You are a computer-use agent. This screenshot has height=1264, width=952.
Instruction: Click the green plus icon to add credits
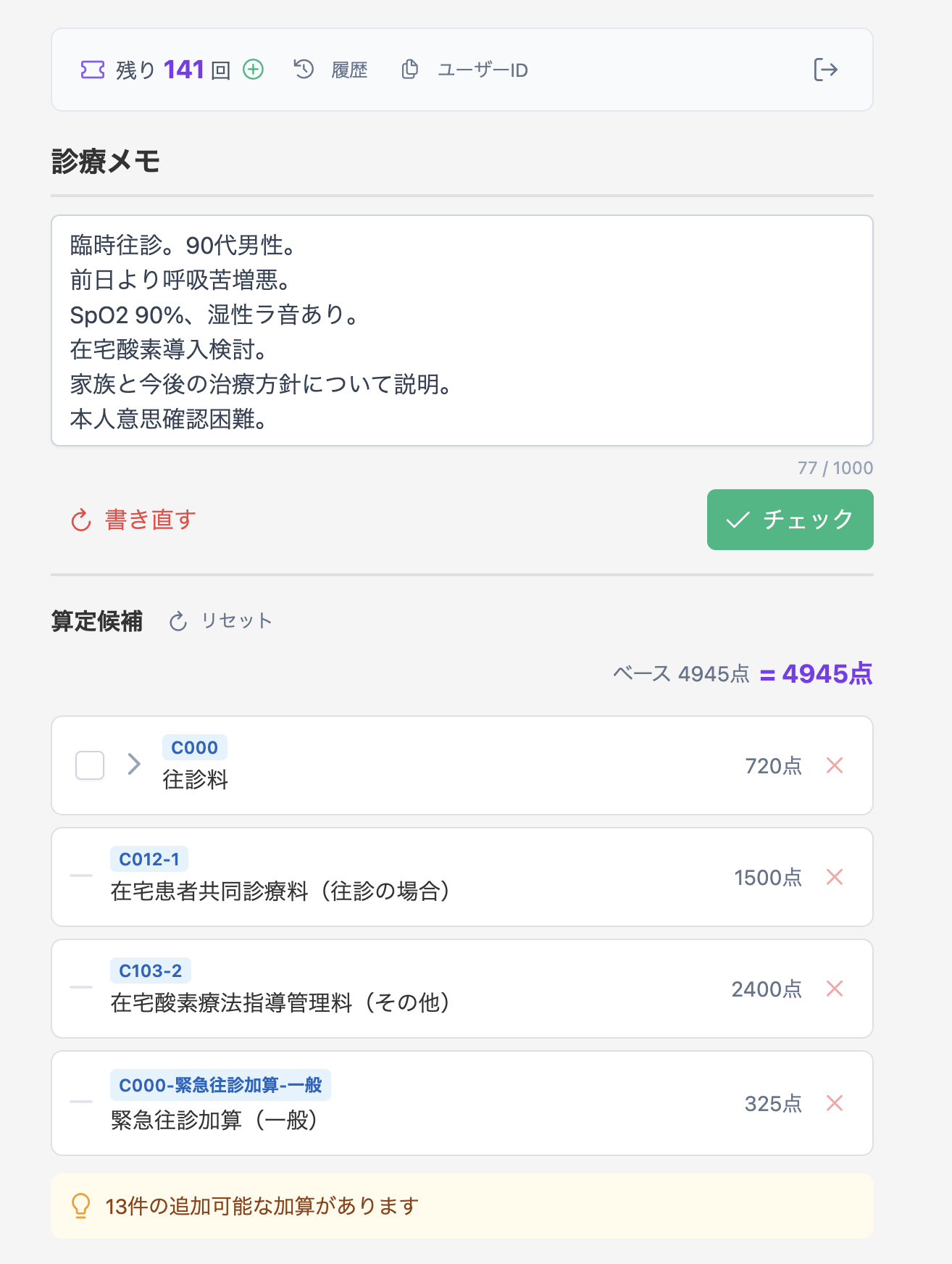(x=253, y=70)
